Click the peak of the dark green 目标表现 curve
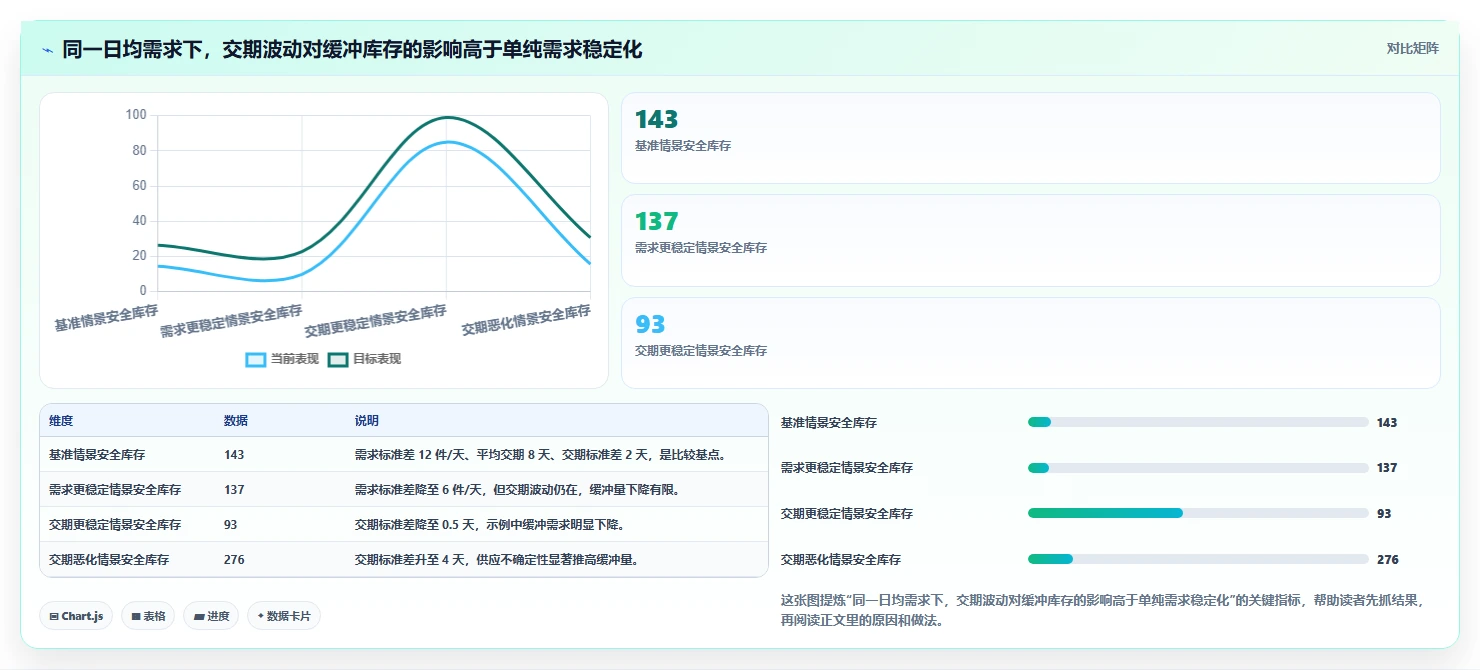 (449, 118)
